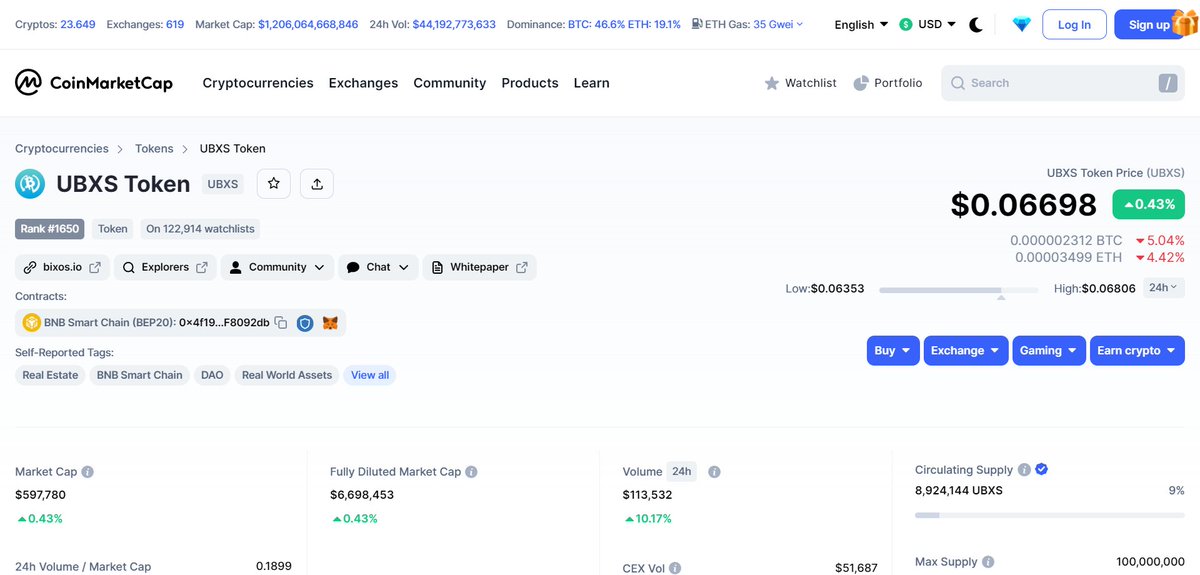Open the Whitepaper link

pos(479,267)
